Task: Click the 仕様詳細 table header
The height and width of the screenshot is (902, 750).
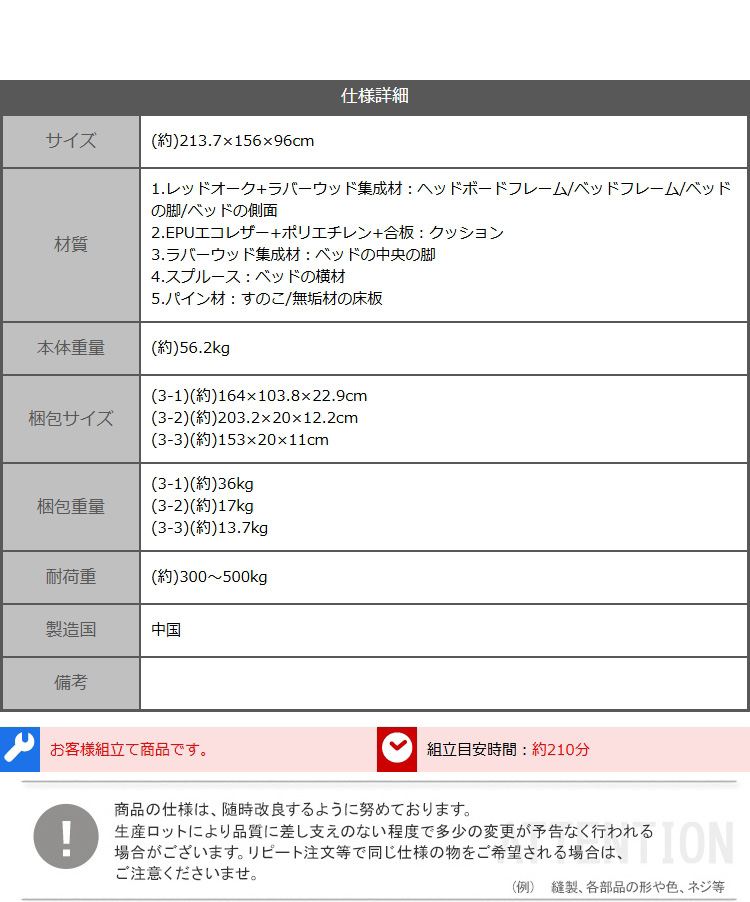Action: pyautogui.click(x=375, y=97)
